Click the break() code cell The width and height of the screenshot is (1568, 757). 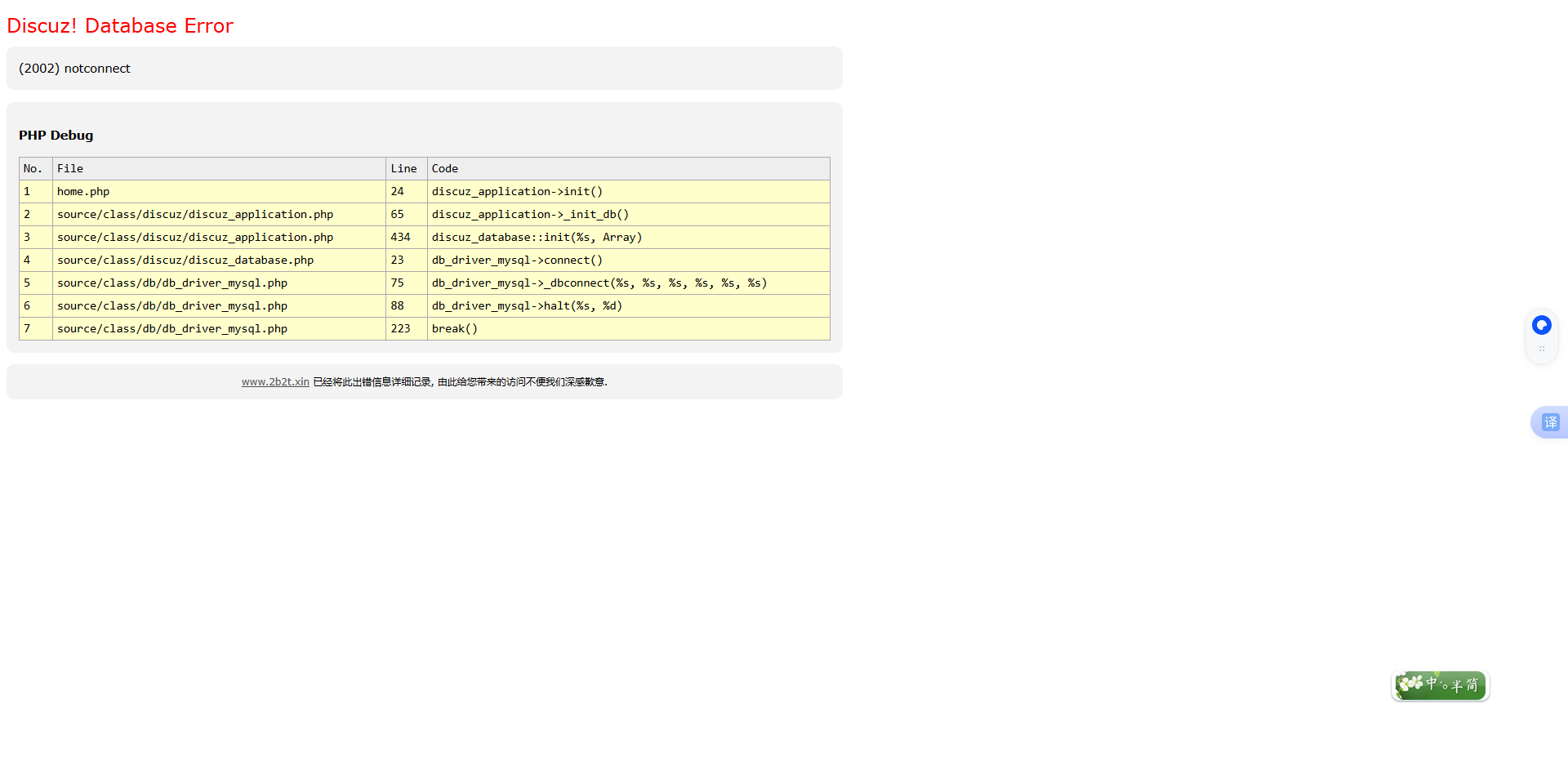454,329
